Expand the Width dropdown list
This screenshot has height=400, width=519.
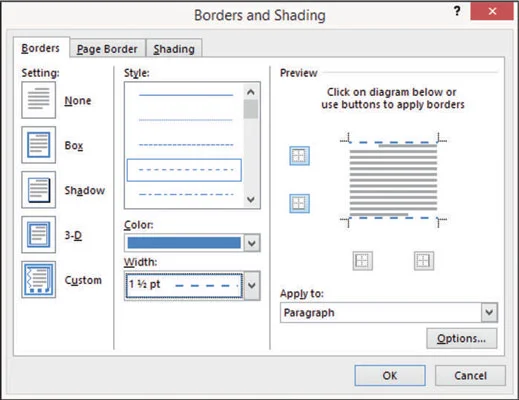[252, 286]
